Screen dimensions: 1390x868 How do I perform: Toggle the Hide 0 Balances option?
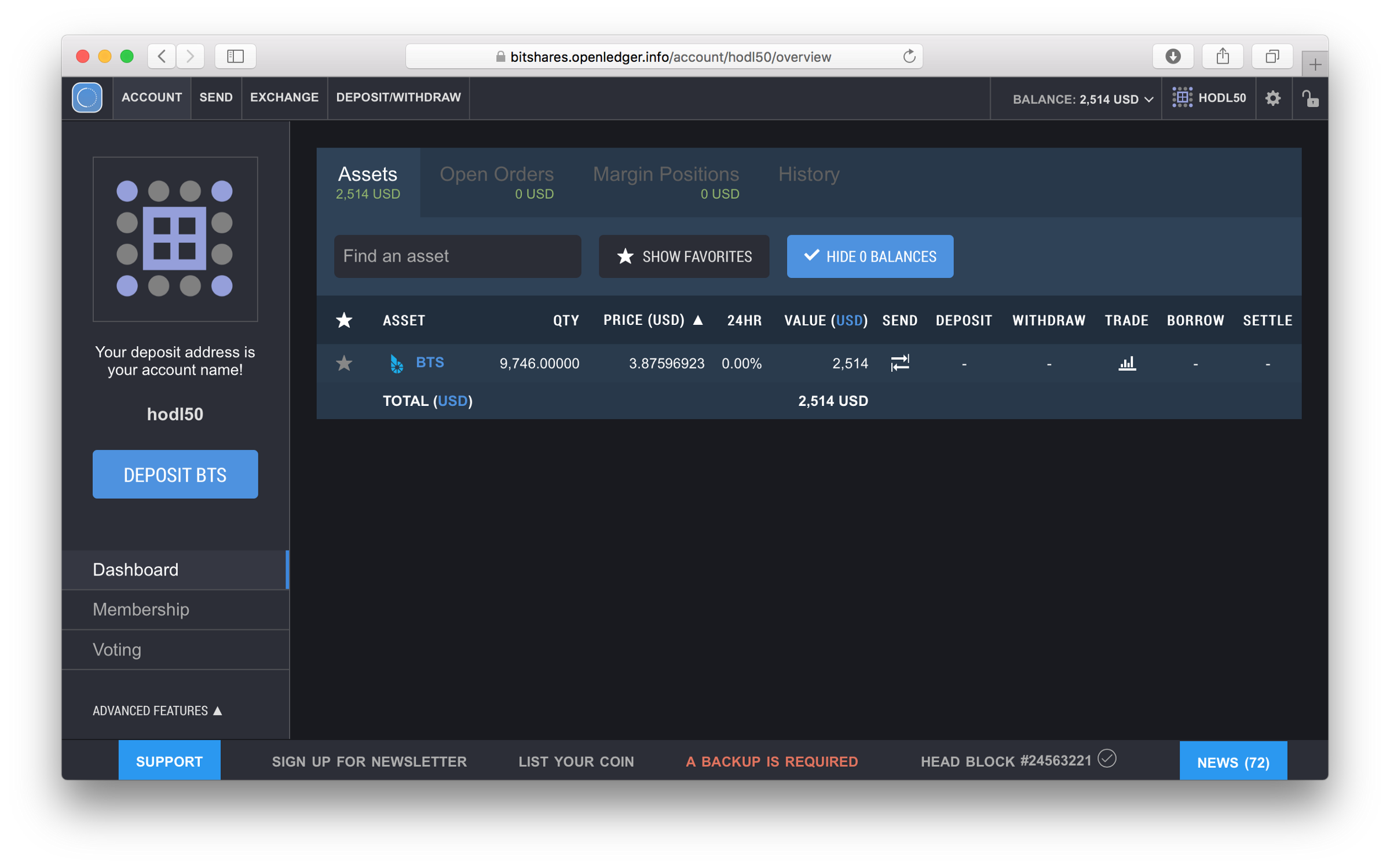(869, 257)
